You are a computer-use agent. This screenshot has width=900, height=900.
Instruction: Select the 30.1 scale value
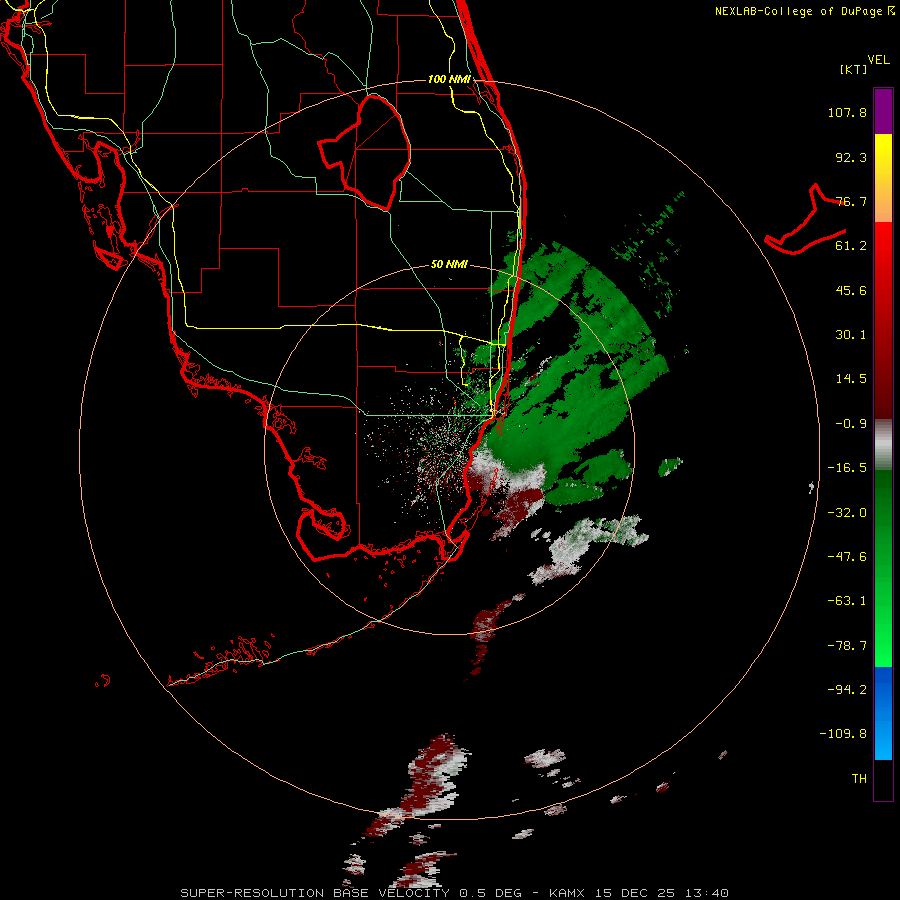851,335
